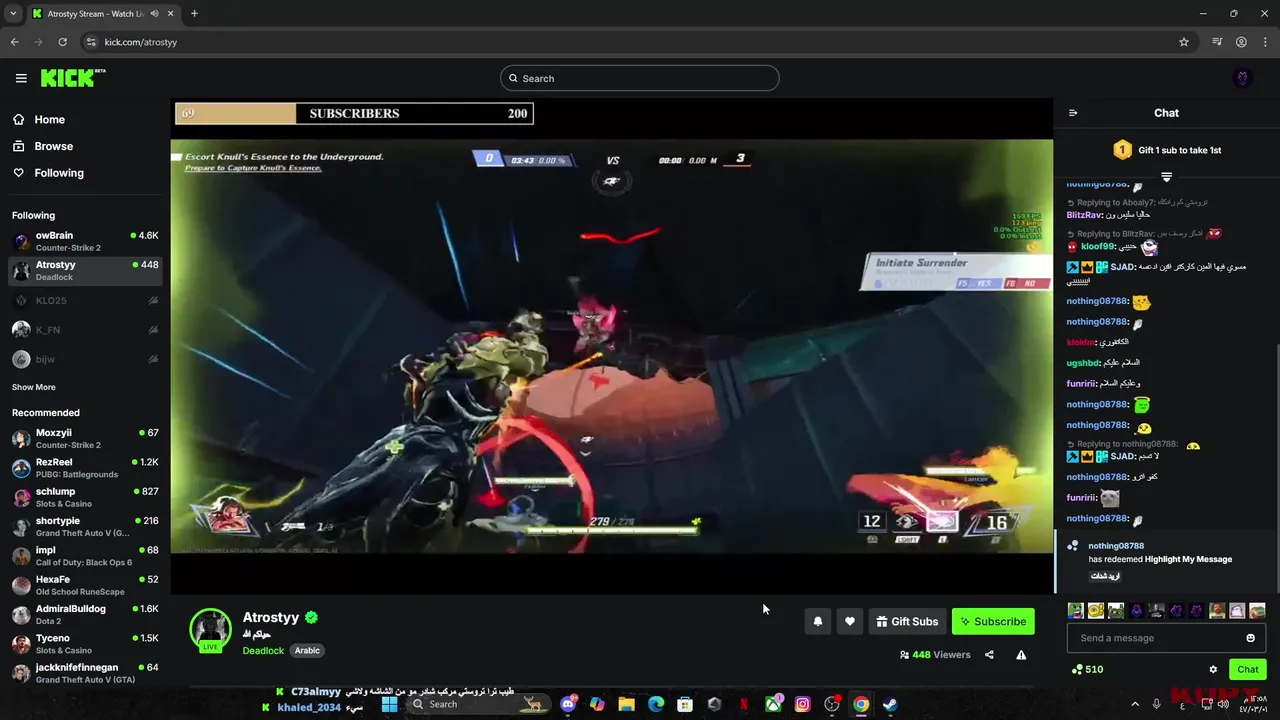Click the Gift Subs button
This screenshot has width=1280, height=720.
(907, 621)
